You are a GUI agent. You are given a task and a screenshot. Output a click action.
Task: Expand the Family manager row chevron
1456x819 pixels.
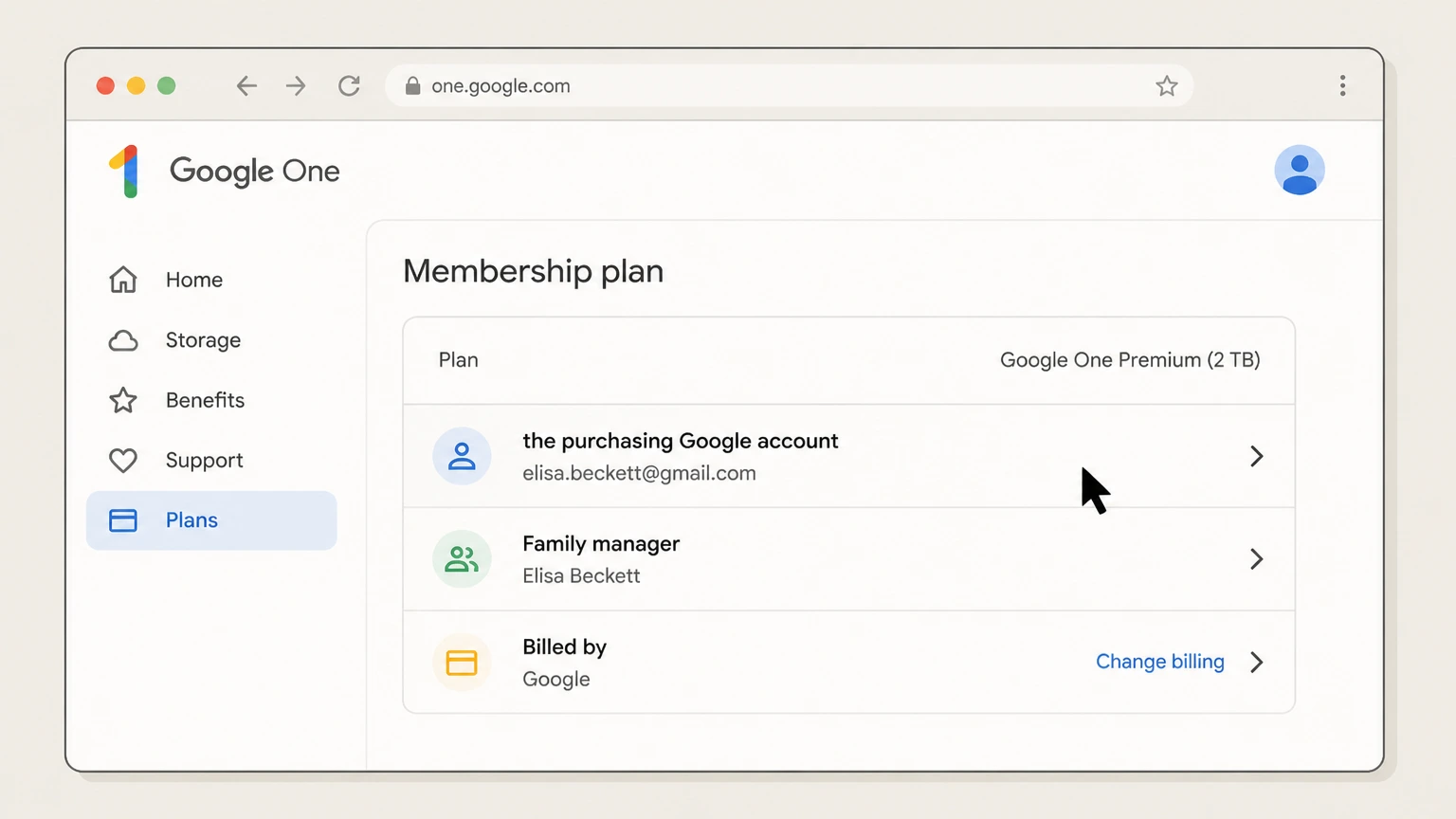1256,559
